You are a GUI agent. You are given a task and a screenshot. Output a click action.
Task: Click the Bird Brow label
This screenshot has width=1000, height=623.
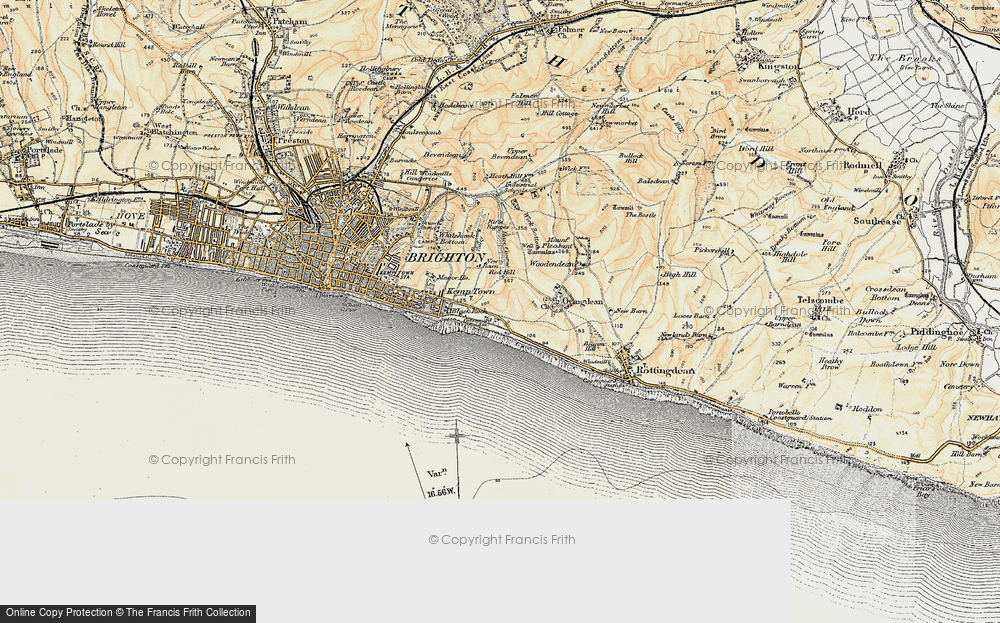click(x=719, y=133)
